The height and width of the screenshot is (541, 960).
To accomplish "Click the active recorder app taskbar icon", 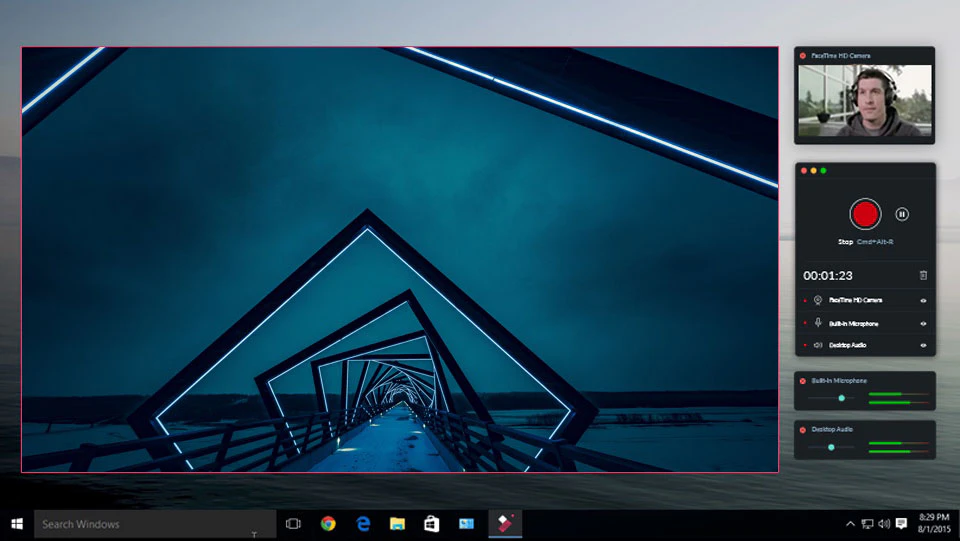I will (x=505, y=524).
